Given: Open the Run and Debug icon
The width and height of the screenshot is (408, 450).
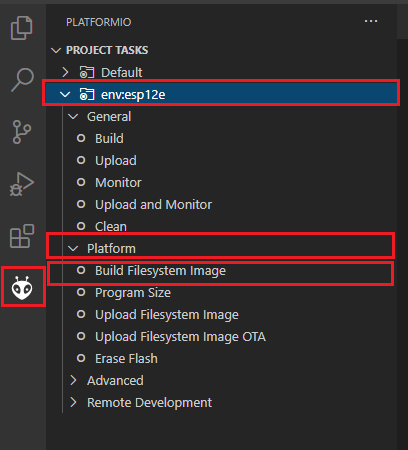Looking at the screenshot, I should [x=22, y=184].
